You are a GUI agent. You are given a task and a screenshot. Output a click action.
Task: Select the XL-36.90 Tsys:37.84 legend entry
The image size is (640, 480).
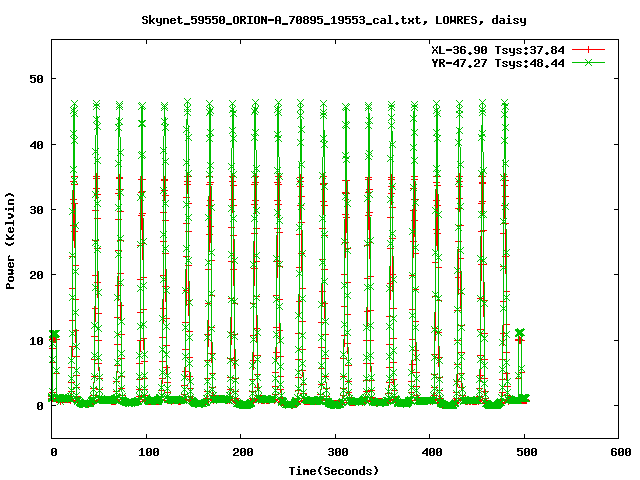click(498, 50)
